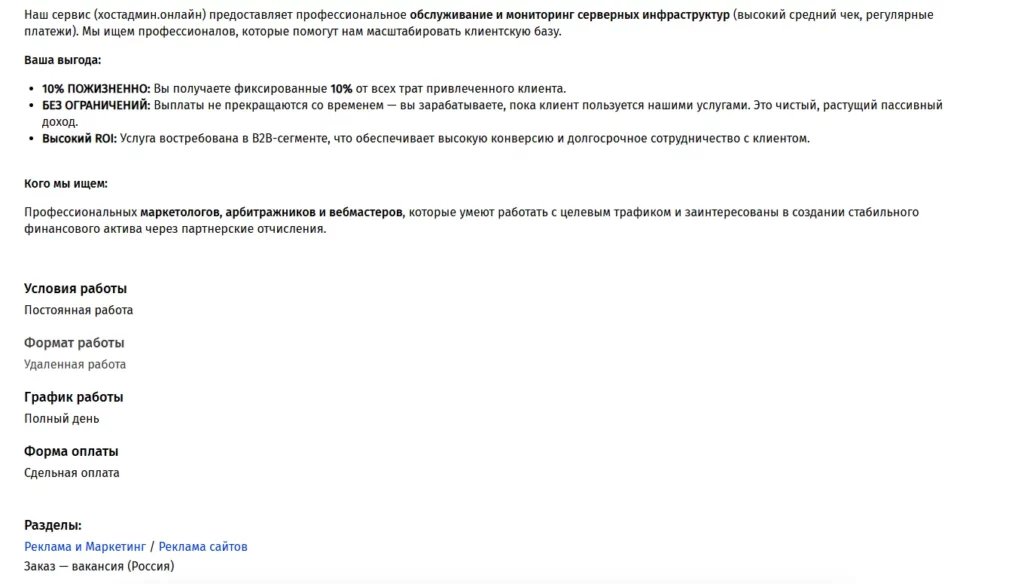Viewport: 1024px width, 584px height.
Task: Select the "Сдельная оплата" value text
Action: [x=71, y=473]
